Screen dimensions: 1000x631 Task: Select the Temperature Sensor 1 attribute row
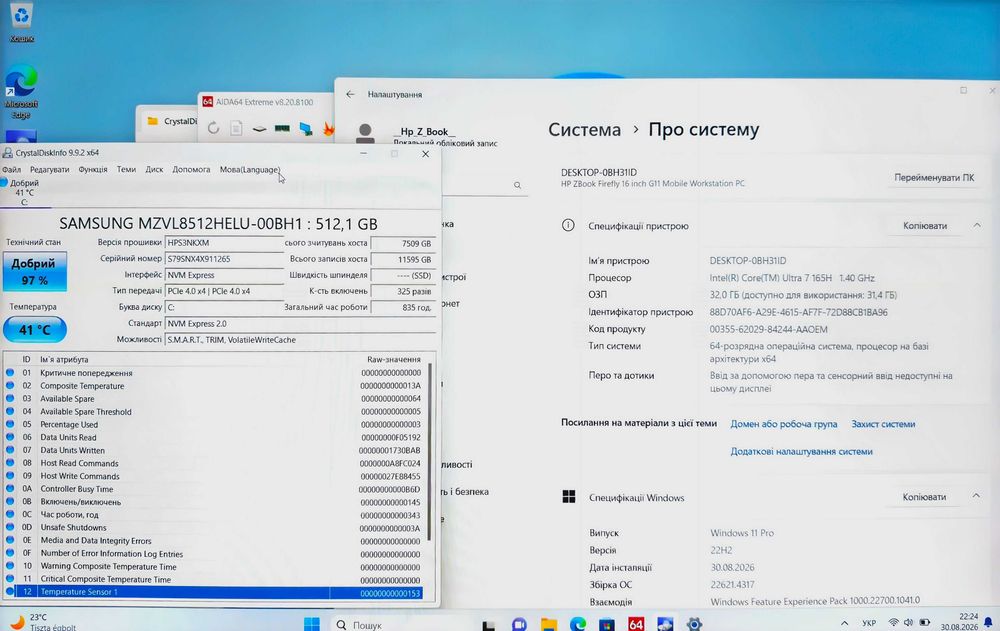[214, 593]
